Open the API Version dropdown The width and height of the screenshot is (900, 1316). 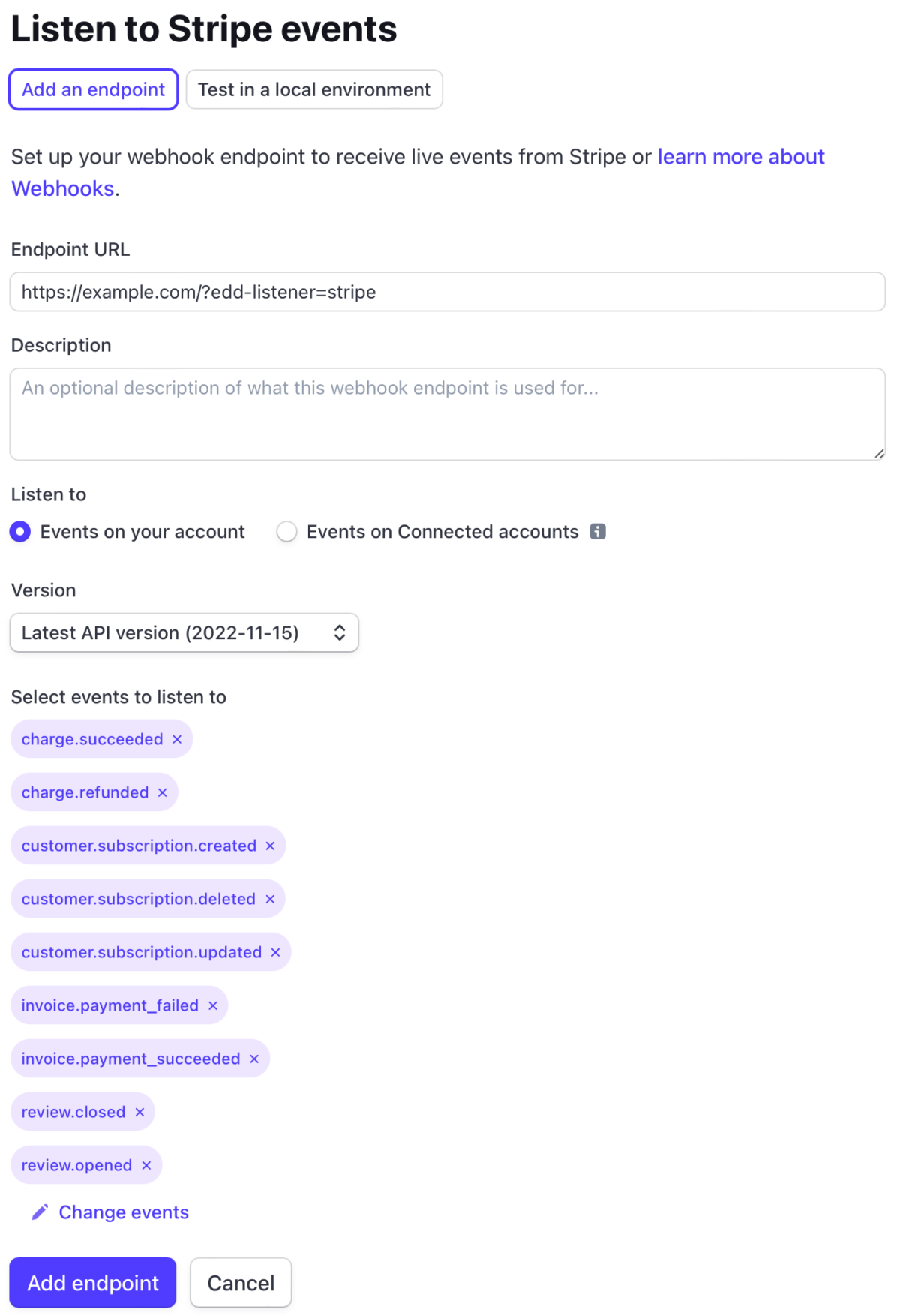(x=184, y=632)
